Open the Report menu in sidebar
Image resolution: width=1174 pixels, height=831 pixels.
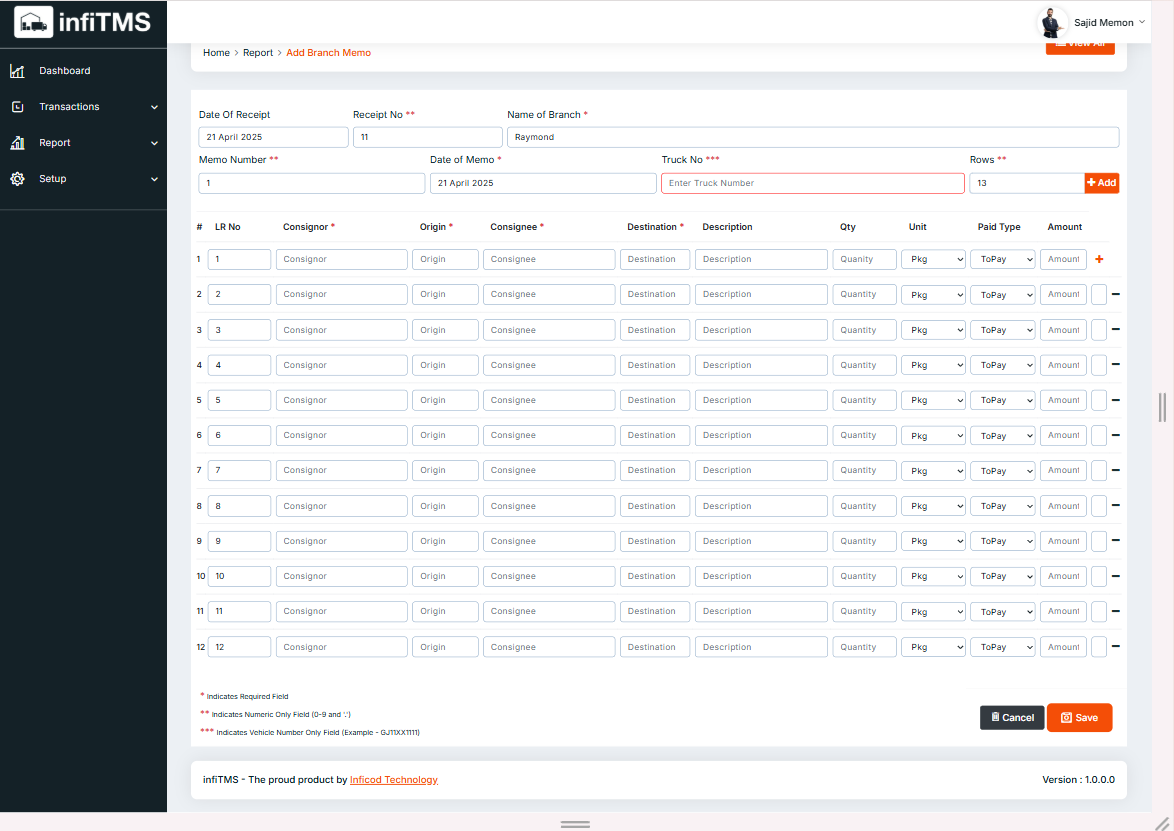coord(55,143)
